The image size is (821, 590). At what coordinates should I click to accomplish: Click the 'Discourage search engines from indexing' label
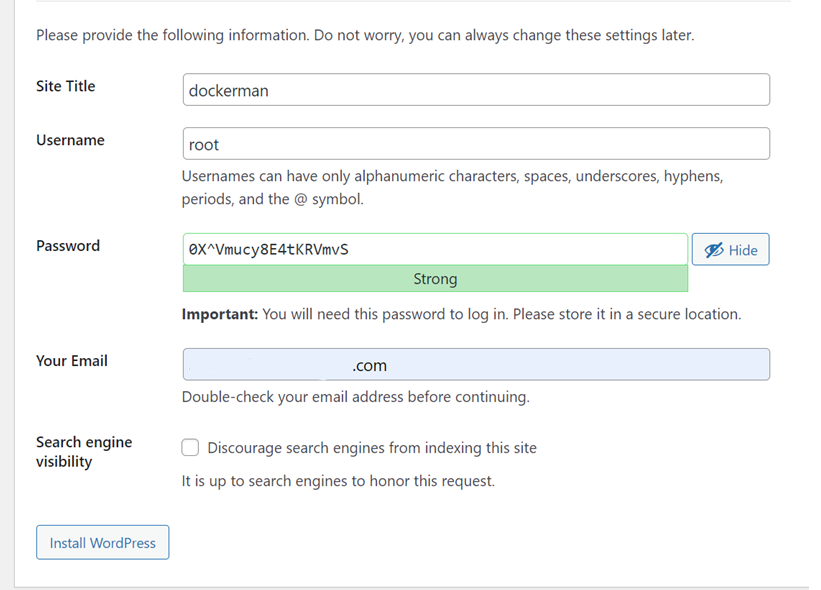click(372, 448)
